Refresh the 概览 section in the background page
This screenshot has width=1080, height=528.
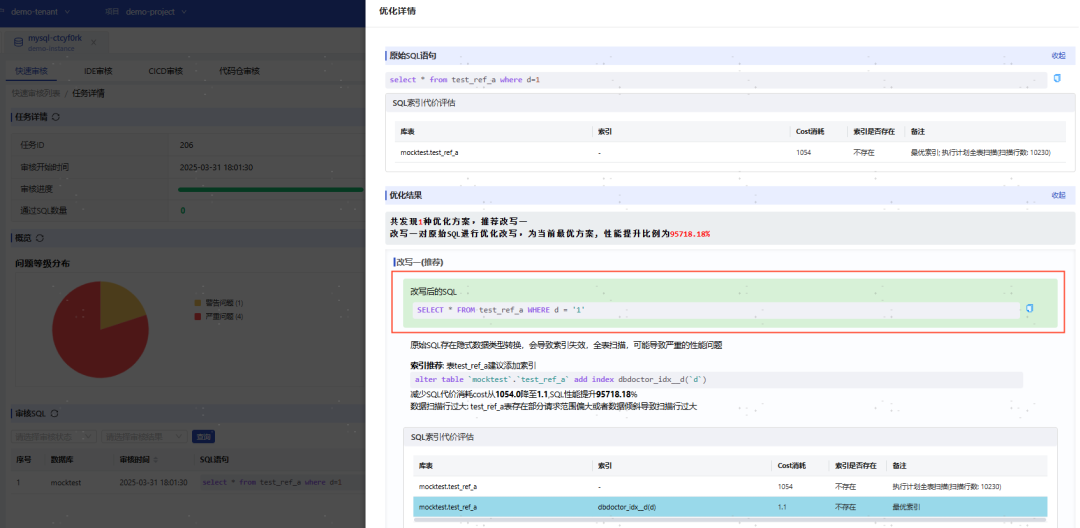coord(39,238)
